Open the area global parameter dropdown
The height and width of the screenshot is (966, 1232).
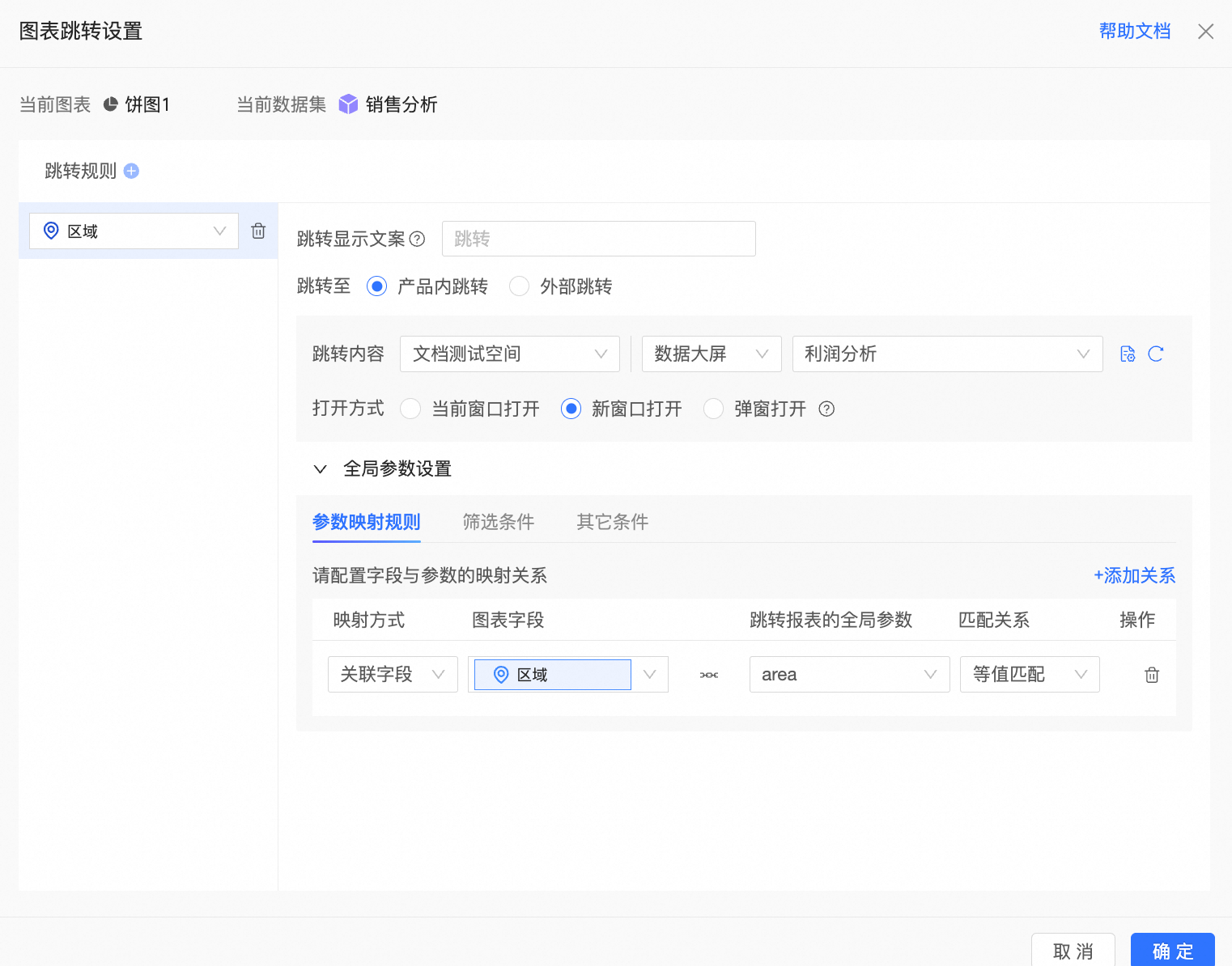849,674
